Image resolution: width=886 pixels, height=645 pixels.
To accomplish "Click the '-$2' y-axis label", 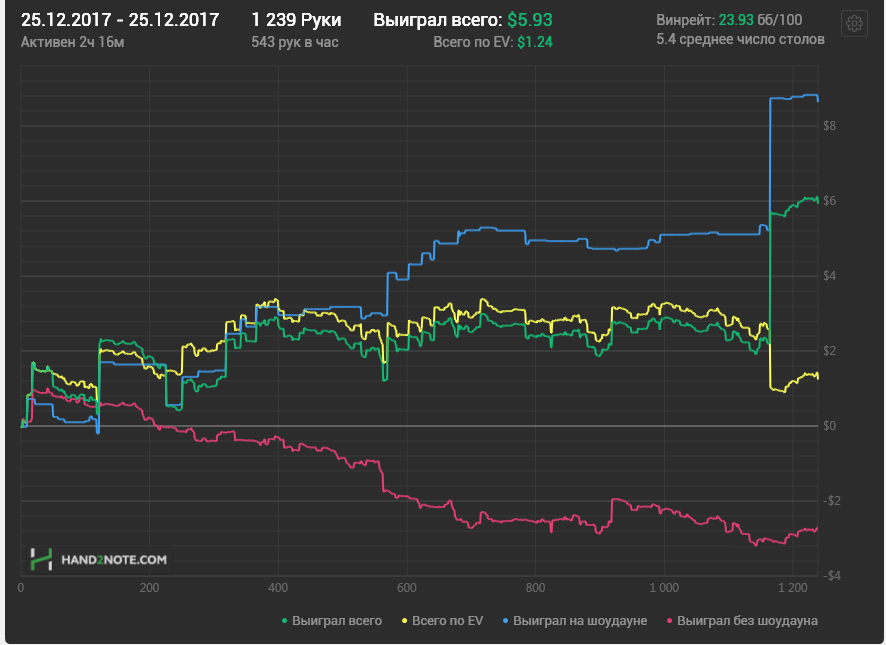I will 831,501.
